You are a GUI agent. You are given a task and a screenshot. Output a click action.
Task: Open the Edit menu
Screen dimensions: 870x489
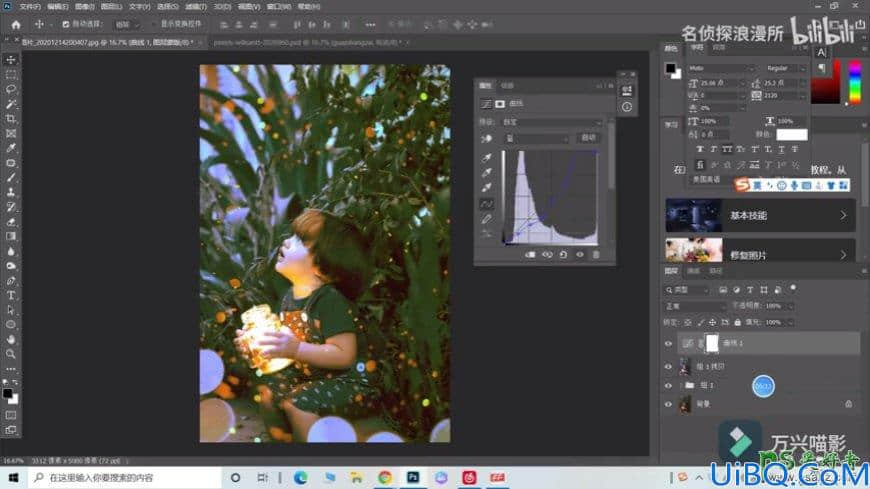pos(58,7)
